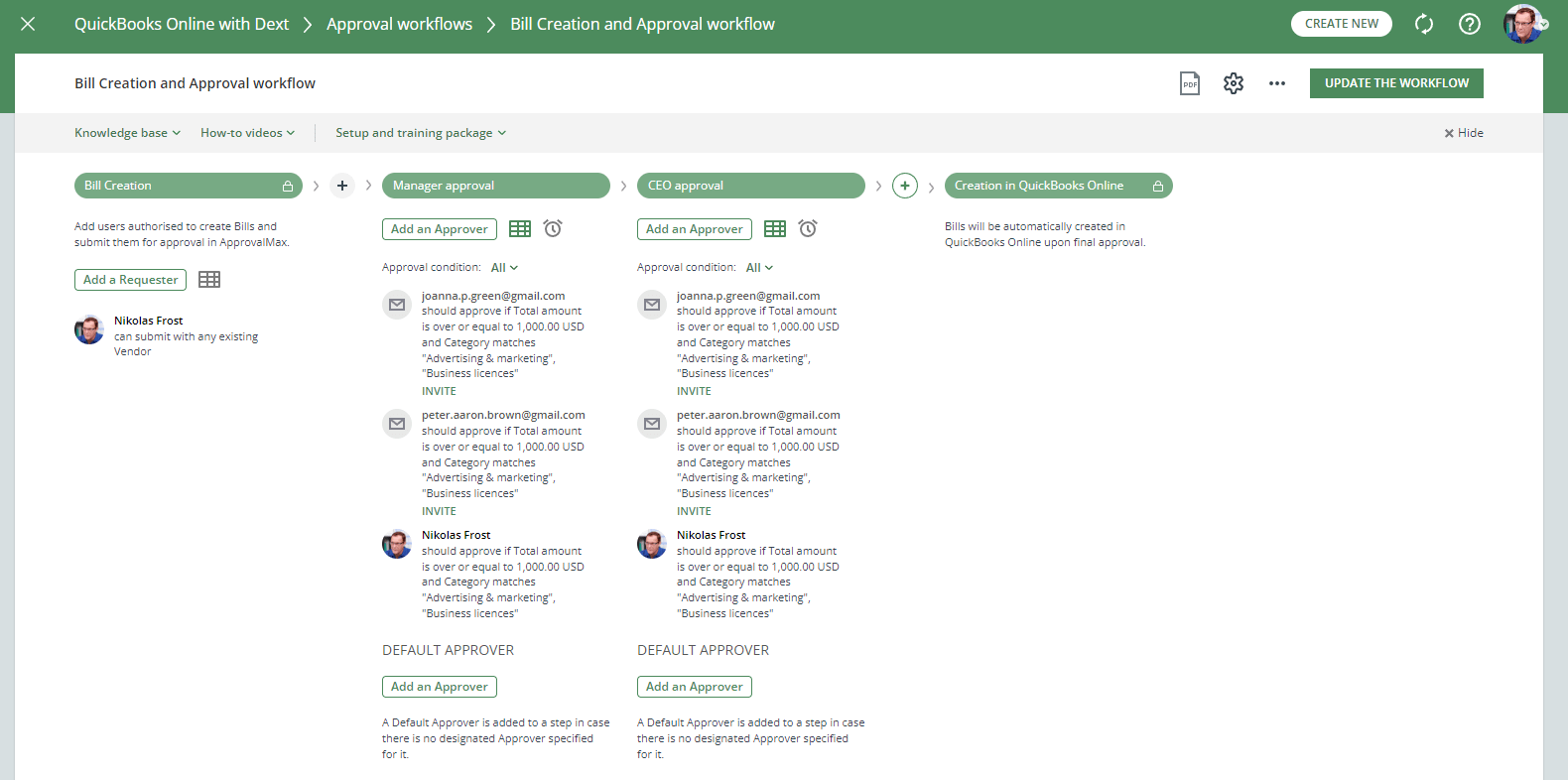Screen dimensions: 1568x780
Task: Open the approval matrix icon in Manager approval step
Action: point(520,229)
